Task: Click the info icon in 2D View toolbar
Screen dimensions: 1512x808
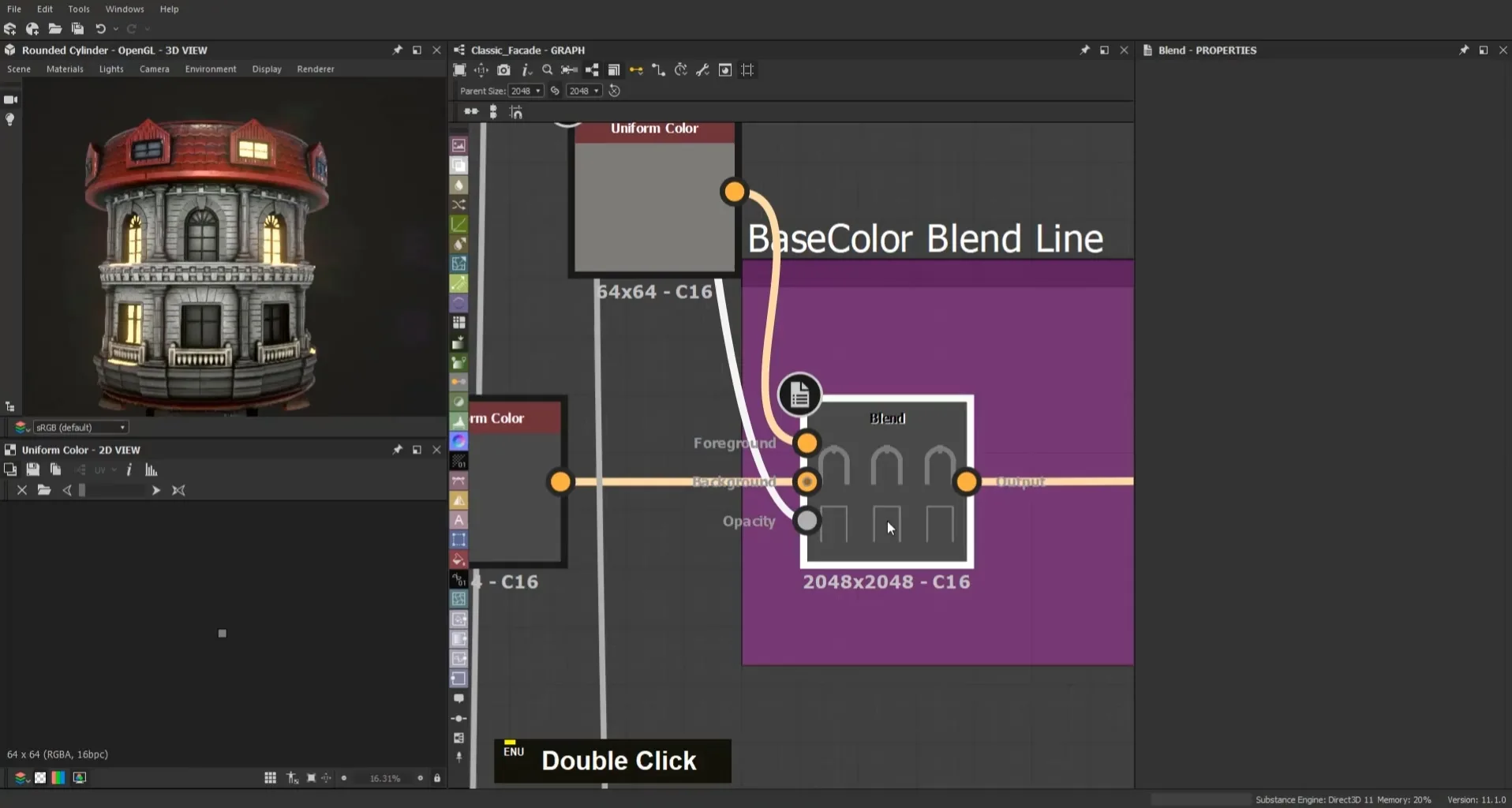Action: tap(129, 469)
